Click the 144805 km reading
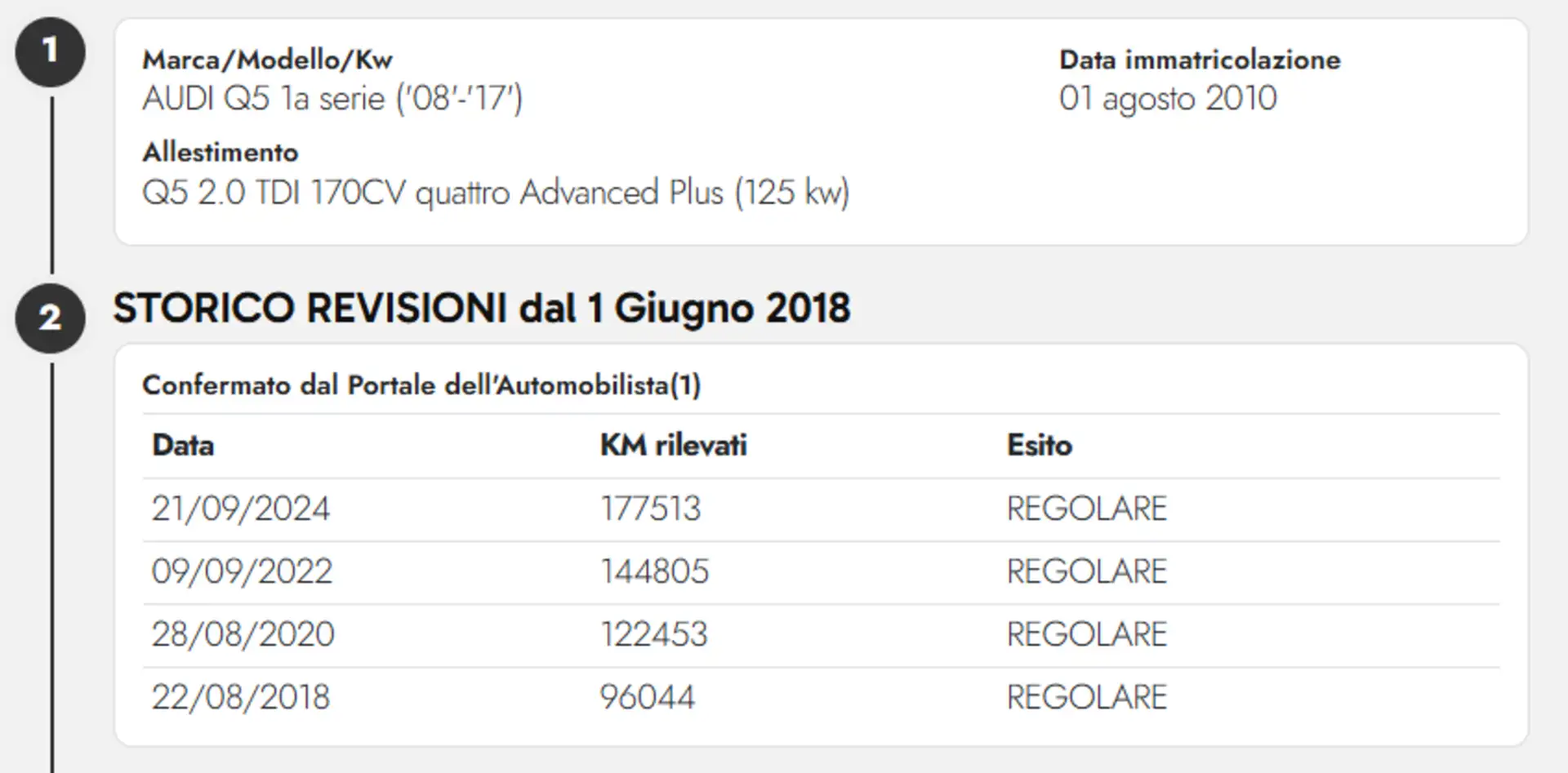 pyautogui.click(x=654, y=571)
